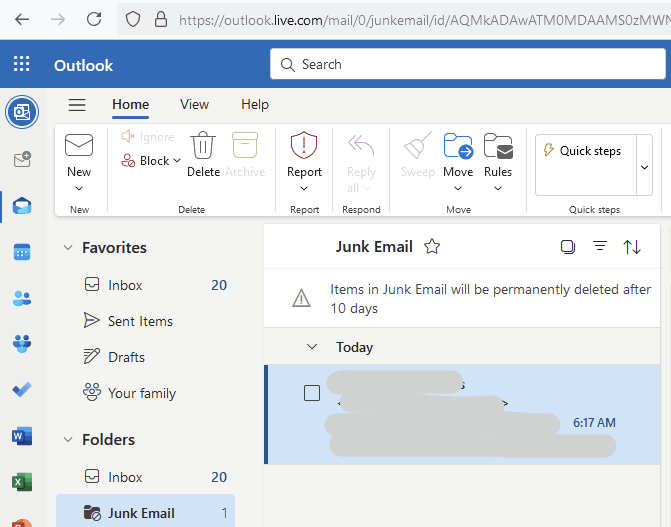Screen dimensions: 671x527
Task: Open the Outlook app launcher grid
Action: pos(21,64)
